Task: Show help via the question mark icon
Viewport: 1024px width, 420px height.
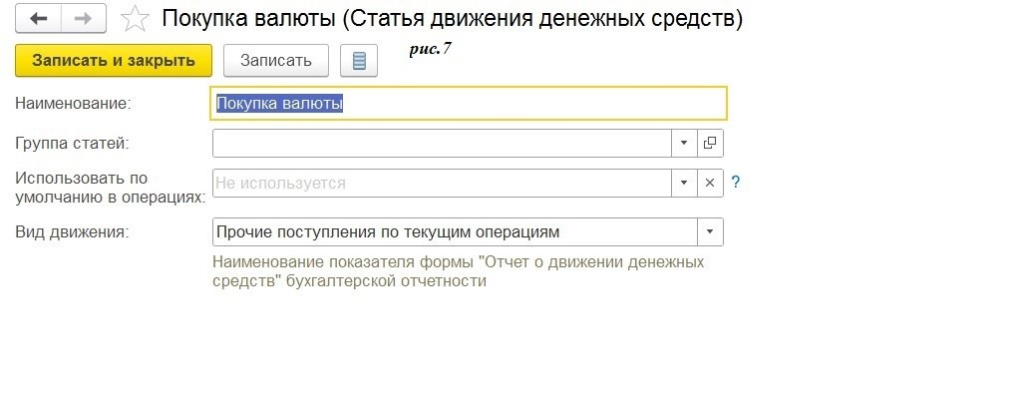Action: [x=736, y=183]
